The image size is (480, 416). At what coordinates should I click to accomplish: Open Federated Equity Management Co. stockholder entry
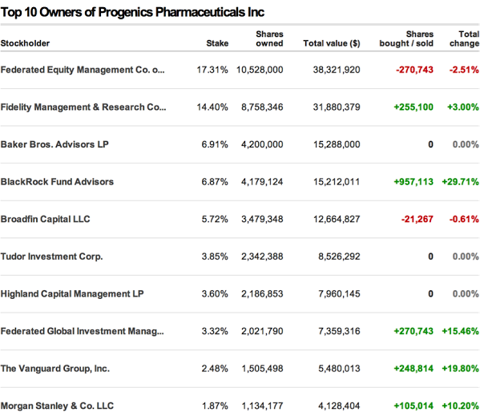tap(83, 70)
